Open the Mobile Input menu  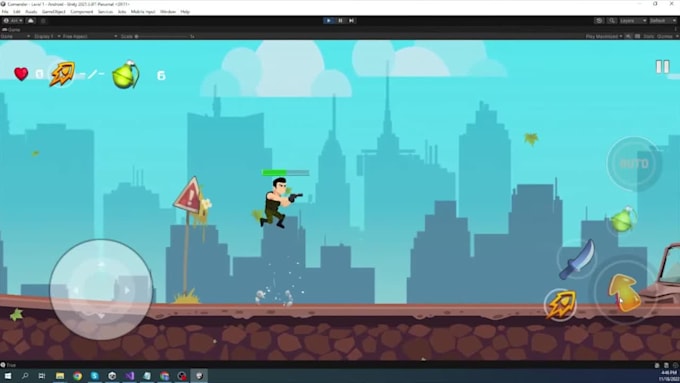point(143,12)
